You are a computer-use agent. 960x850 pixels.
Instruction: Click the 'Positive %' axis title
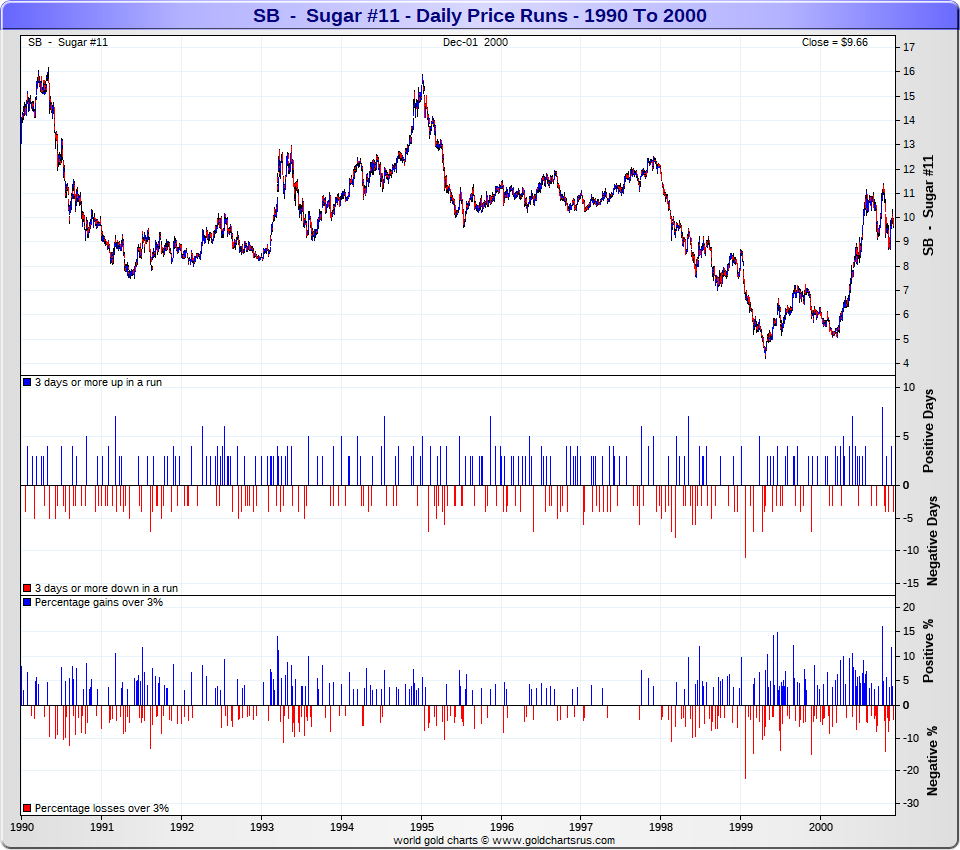click(929, 650)
